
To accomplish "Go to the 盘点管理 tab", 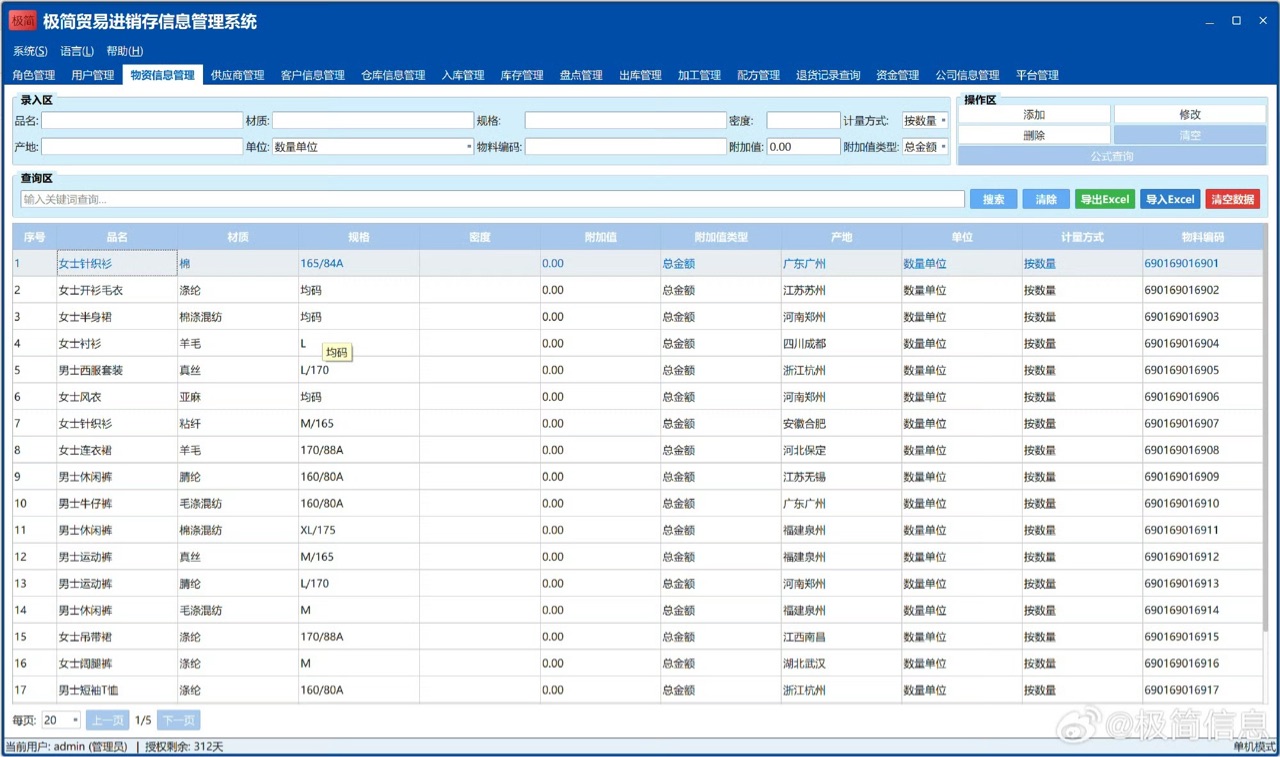I will [x=581, y=75].
